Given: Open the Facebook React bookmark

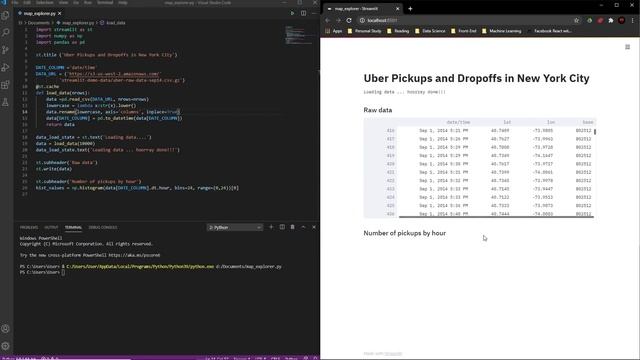Looking at the screenshot, I should coord(549,31).
